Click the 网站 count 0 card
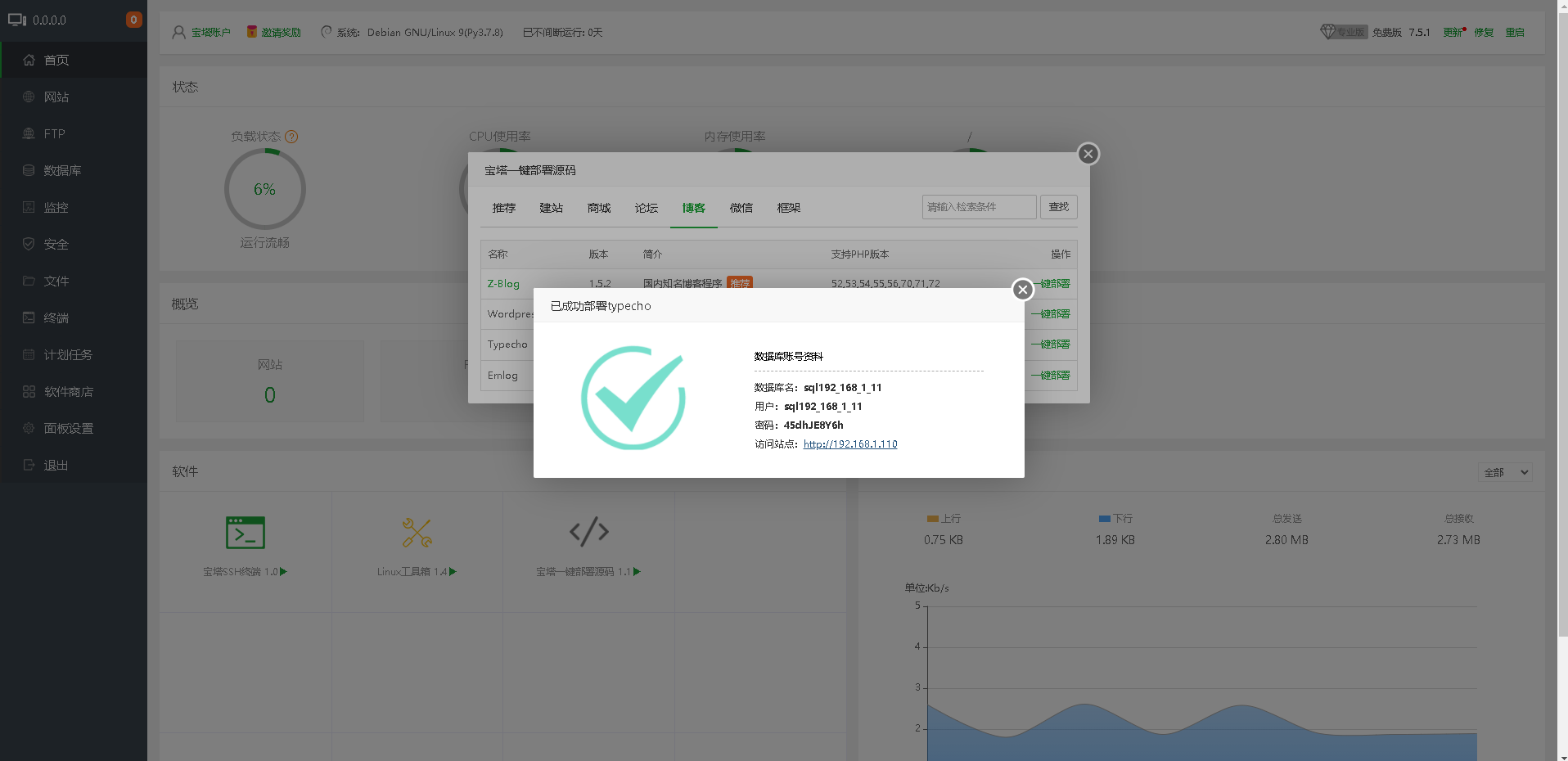Image resolution: width=1568 pixels, height=761 pixels. (270, 381)
